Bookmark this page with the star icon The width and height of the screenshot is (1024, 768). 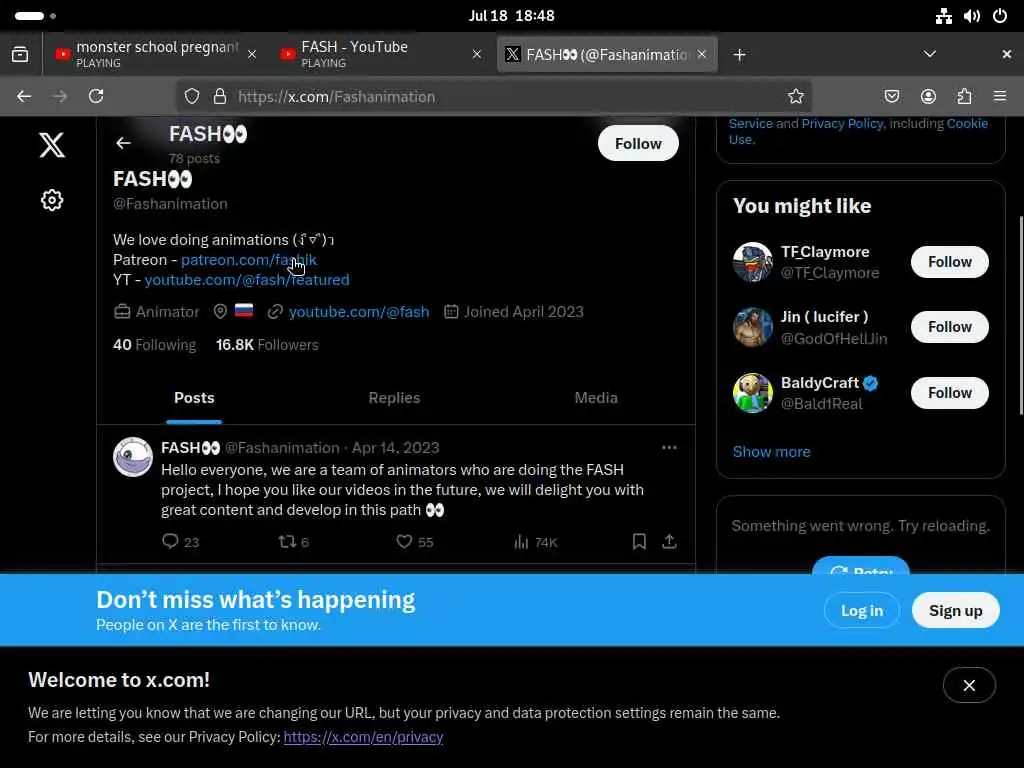click(795, 97)
